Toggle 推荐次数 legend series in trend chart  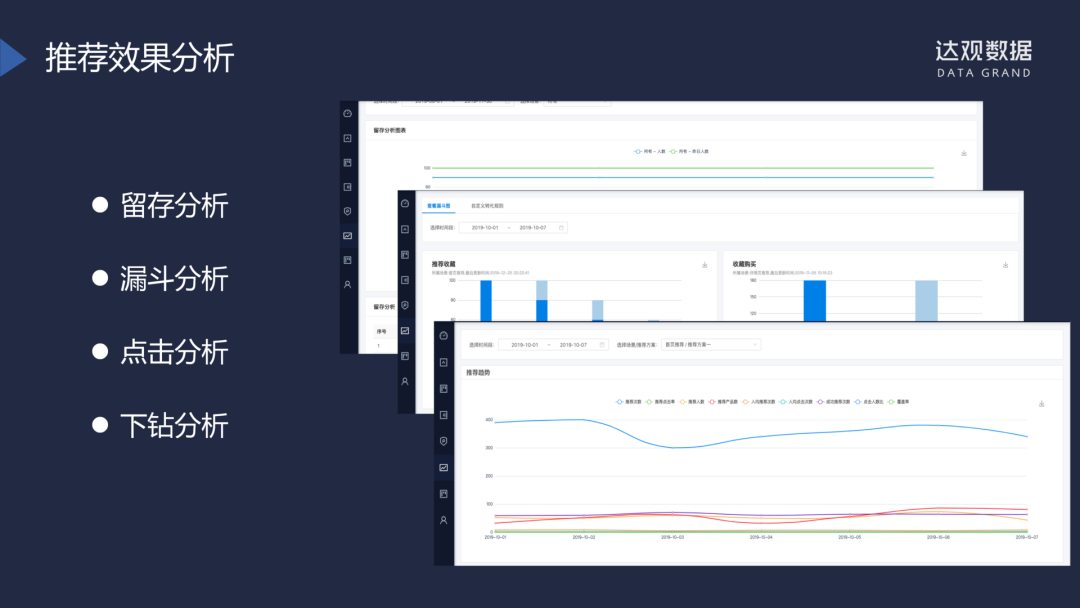tap(628, 401)
